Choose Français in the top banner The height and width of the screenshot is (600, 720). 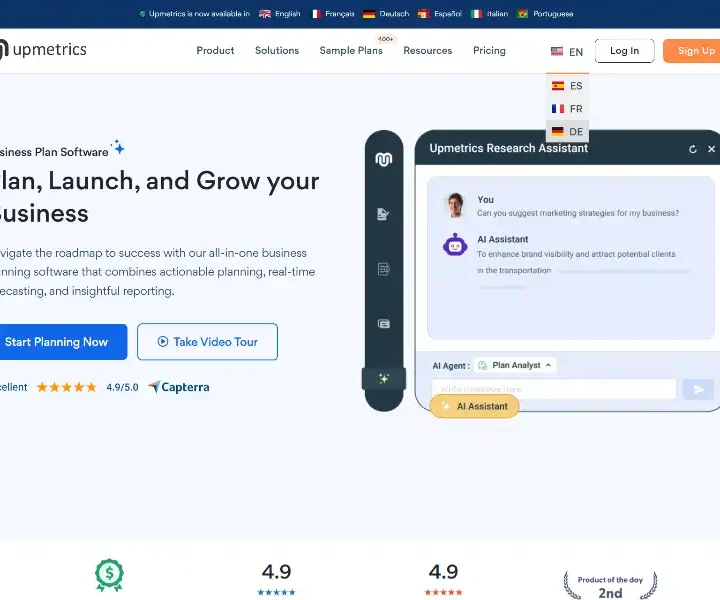(x=333, y=14)
